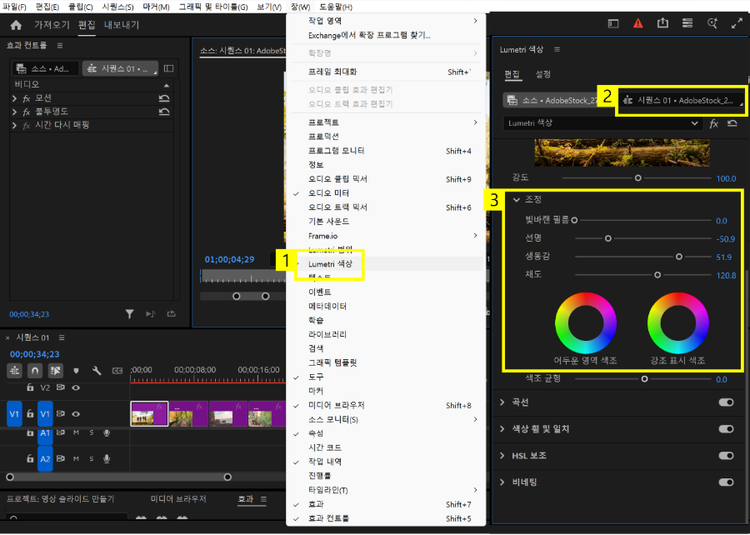Reset the 모션 effect parameters

164,98
